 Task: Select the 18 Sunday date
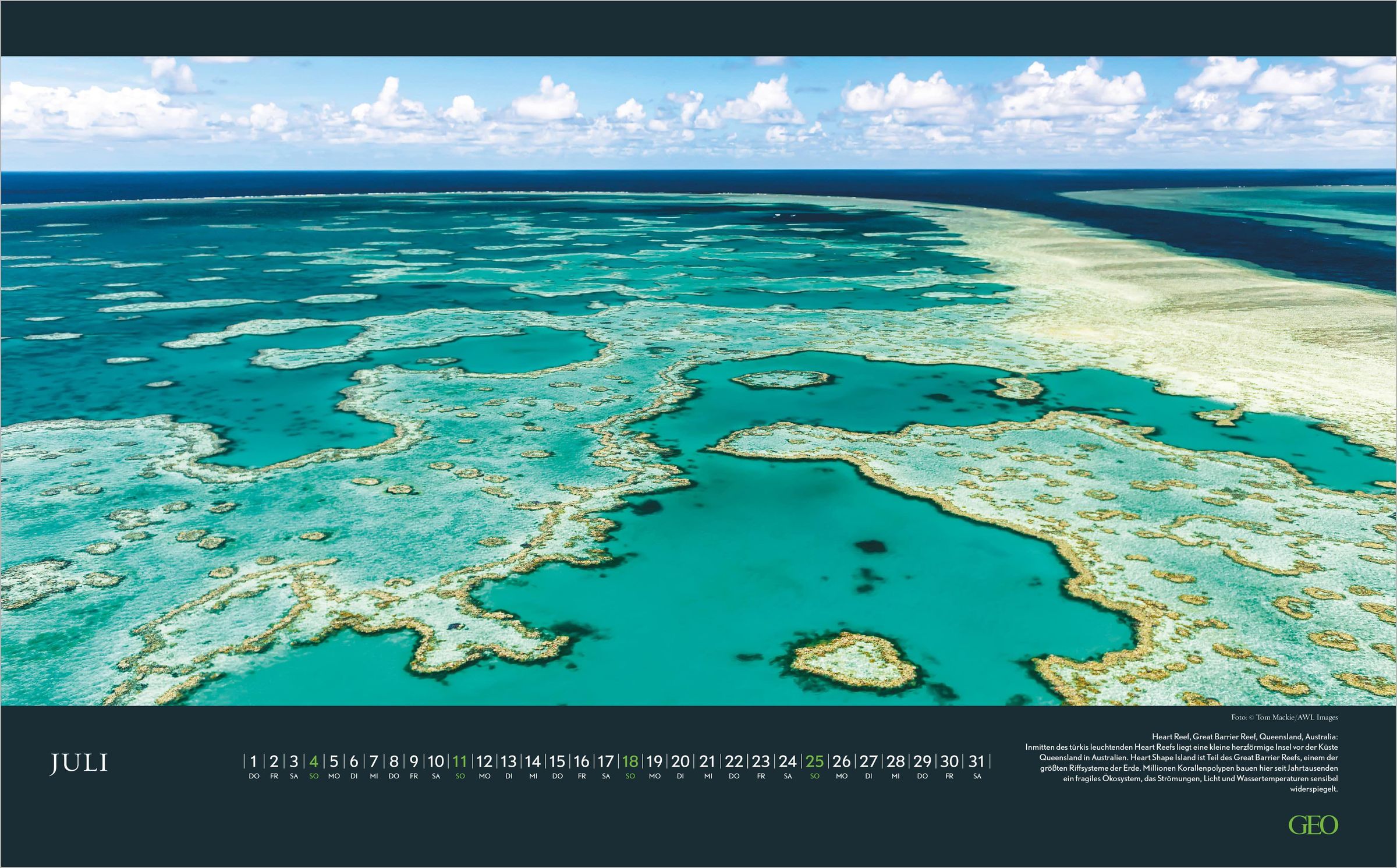(x=630, y=761)
